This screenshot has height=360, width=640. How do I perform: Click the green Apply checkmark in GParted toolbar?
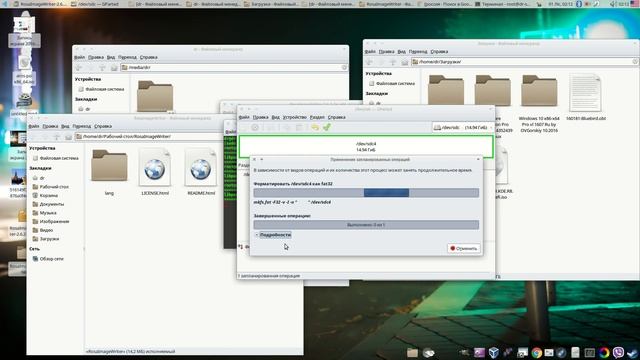coord(327,127)
